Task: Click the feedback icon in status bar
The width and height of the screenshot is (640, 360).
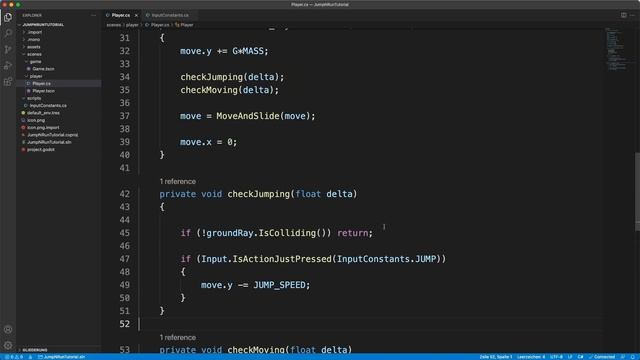Action: pyautogui.click(x=623, y=357)
